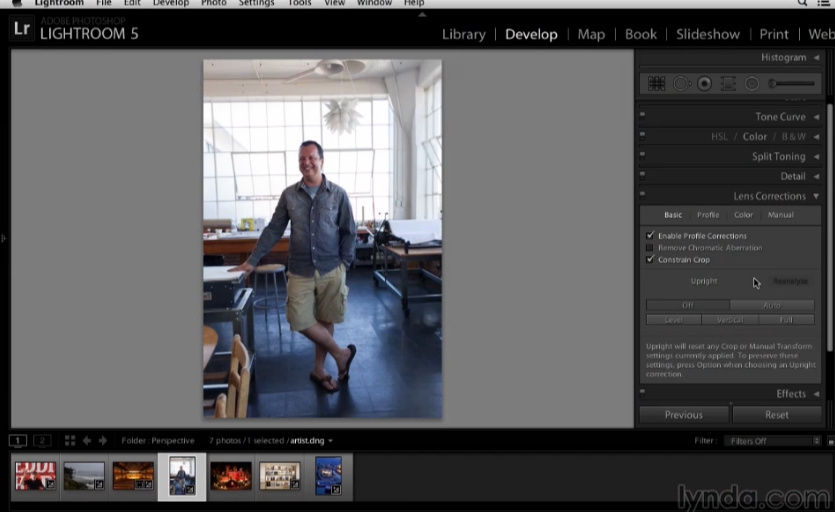Open the Settings menu in the menu bar
The width and height of the screenshot is (835, 512).
tap(256, 3)
